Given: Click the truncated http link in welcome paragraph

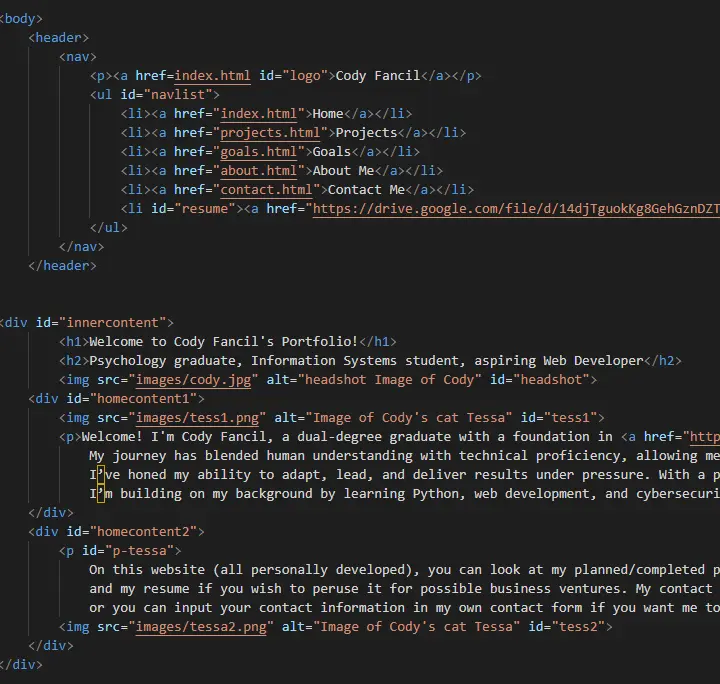Looking at the screenshot, I should pos(705,437).
